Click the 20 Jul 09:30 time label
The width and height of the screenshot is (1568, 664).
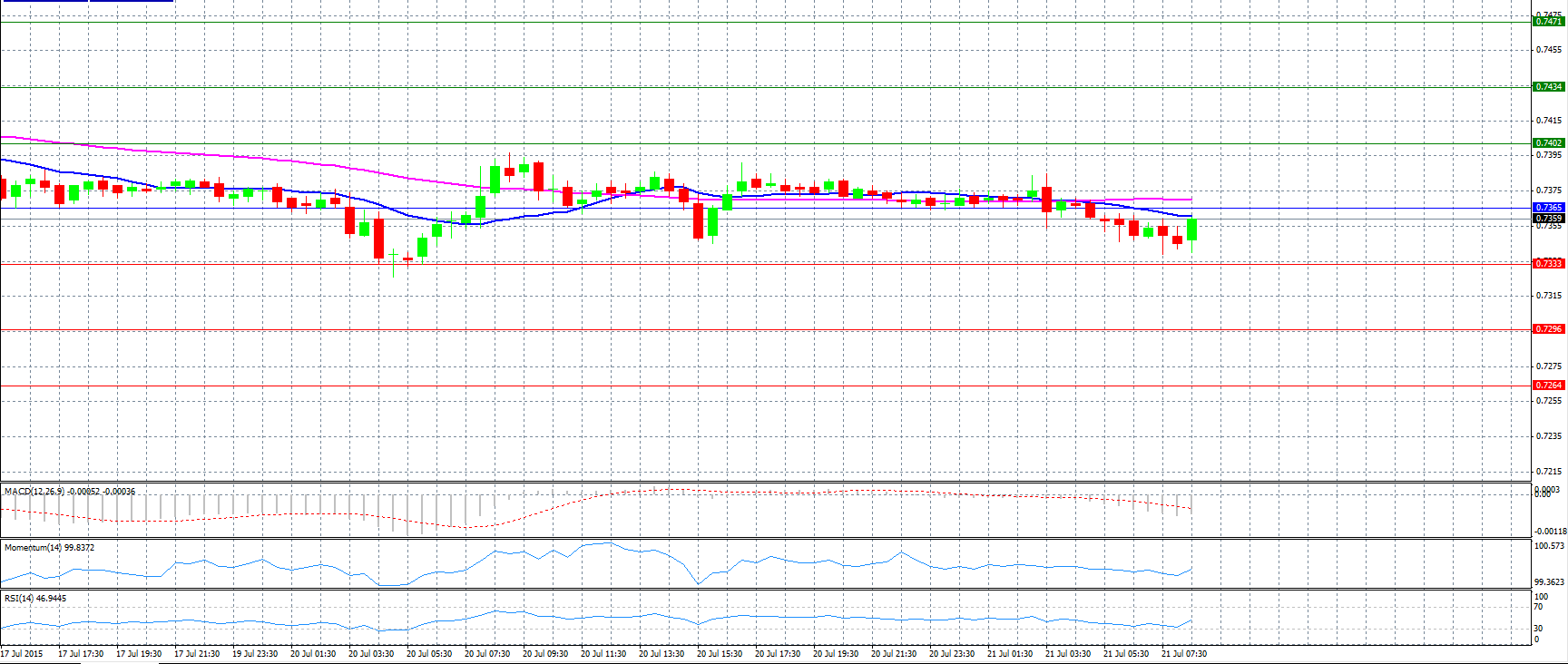point(545,654)
